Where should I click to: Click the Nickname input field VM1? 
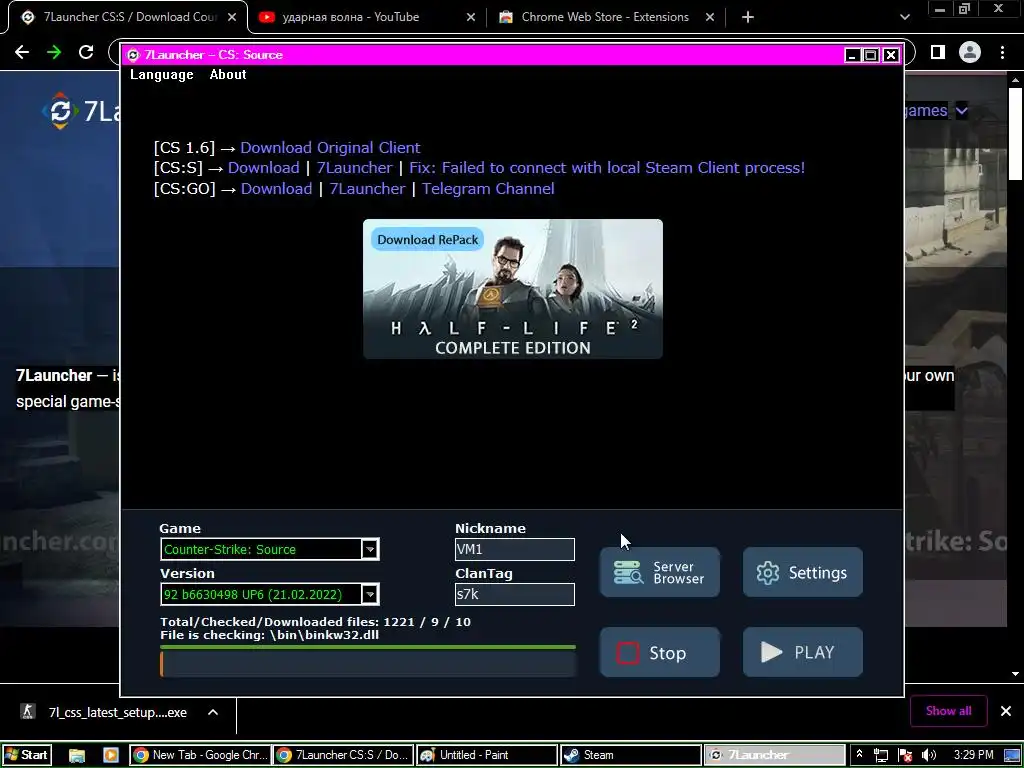point(515,549)
